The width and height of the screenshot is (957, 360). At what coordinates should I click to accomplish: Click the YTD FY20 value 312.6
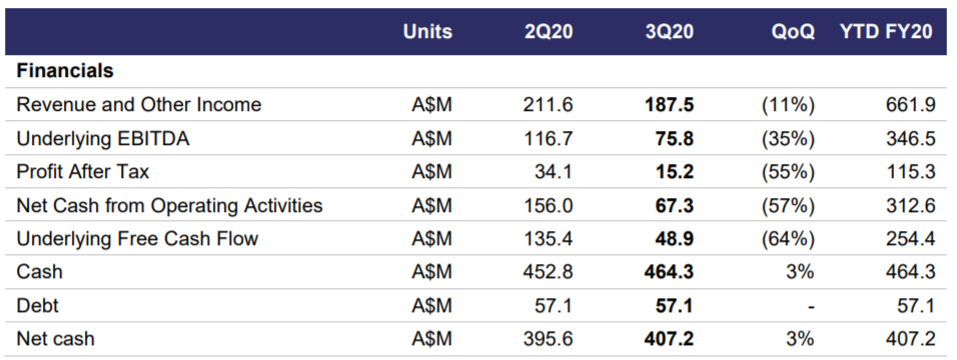(x=911, y=206)
